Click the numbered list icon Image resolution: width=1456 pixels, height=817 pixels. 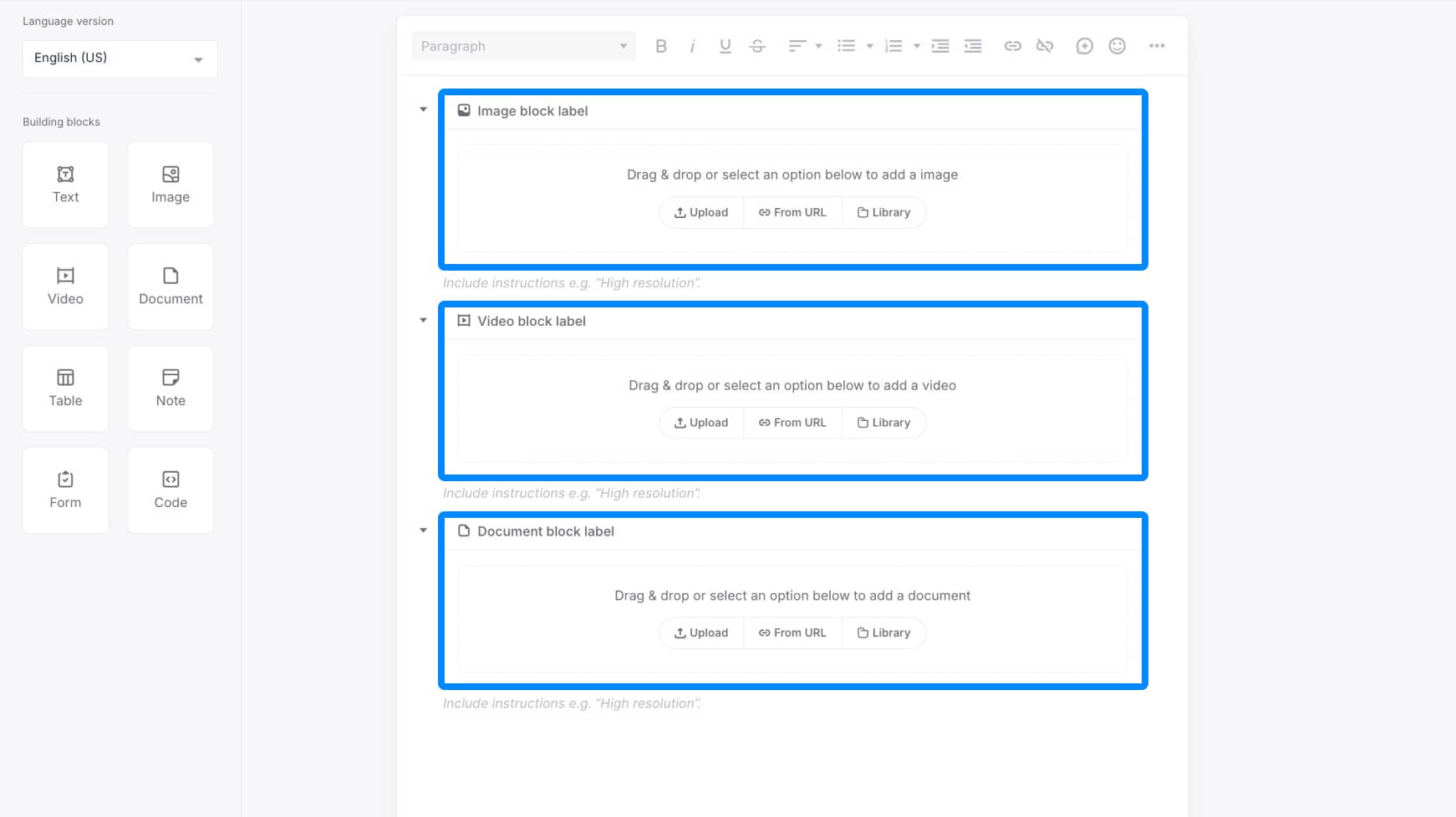click(x=893, y=46)
